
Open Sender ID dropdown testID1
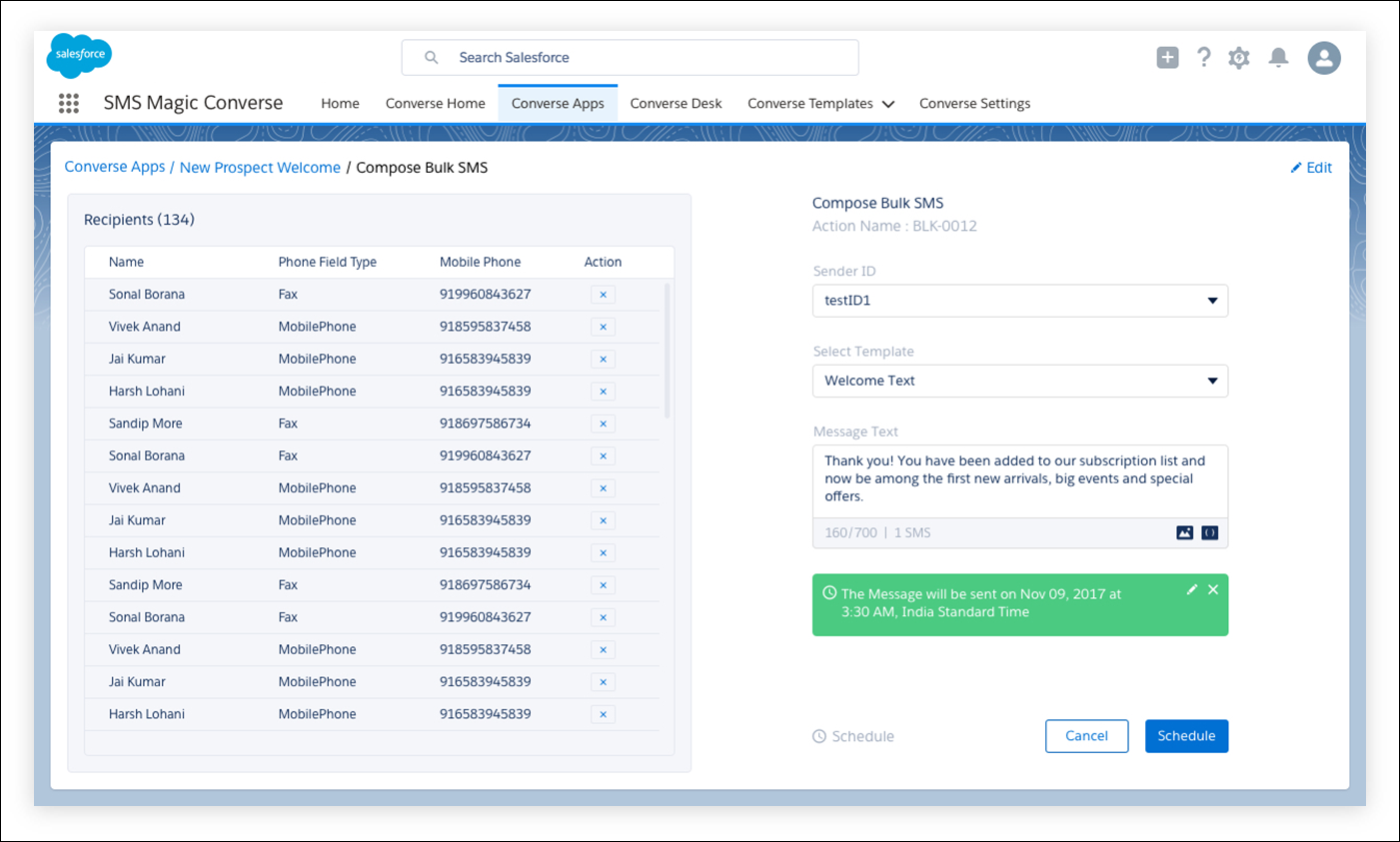[x=1020, y=301]
